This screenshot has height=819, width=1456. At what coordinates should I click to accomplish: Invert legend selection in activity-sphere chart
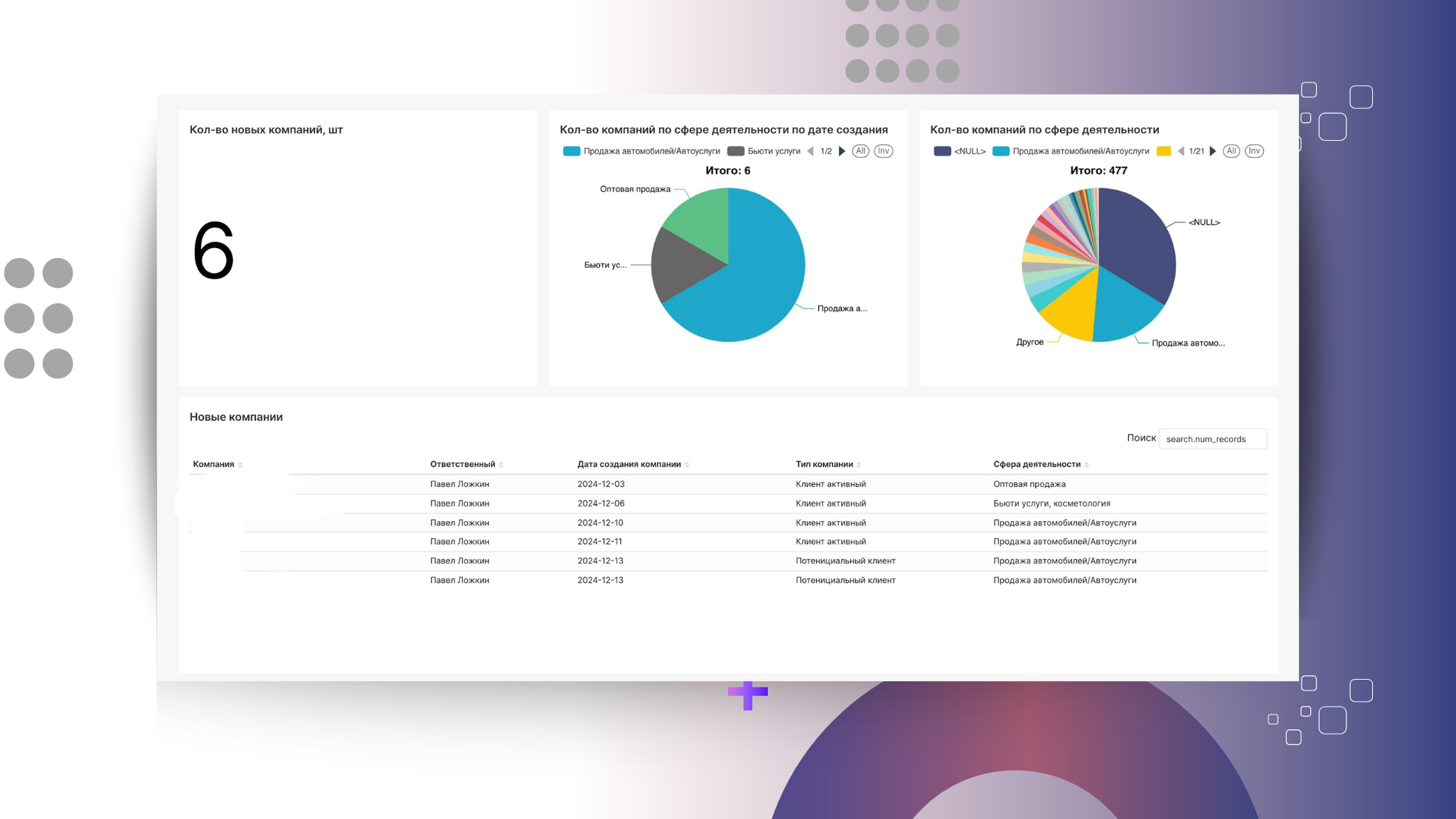(1254, 151)
